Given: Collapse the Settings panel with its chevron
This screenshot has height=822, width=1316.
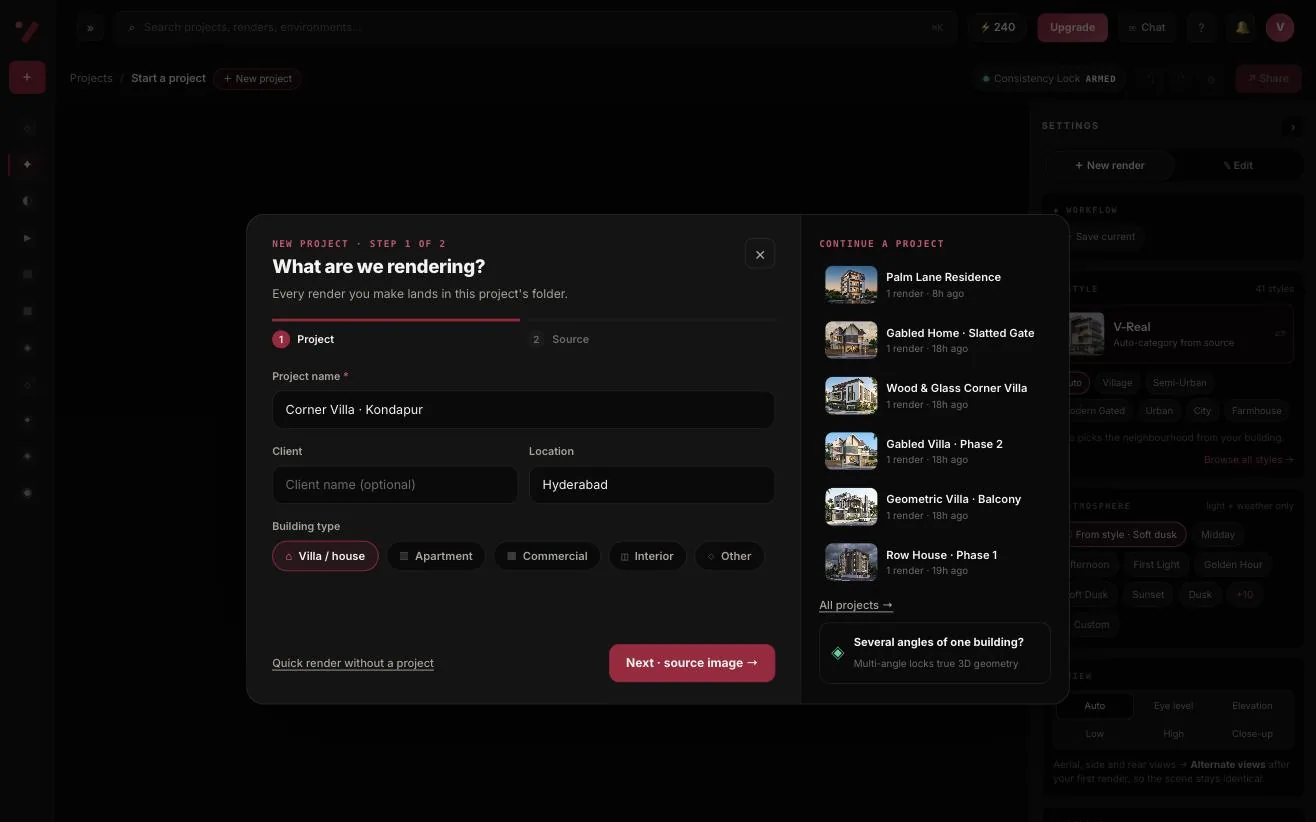Looking at the screenshot, I should click(x=1294, y=127).
